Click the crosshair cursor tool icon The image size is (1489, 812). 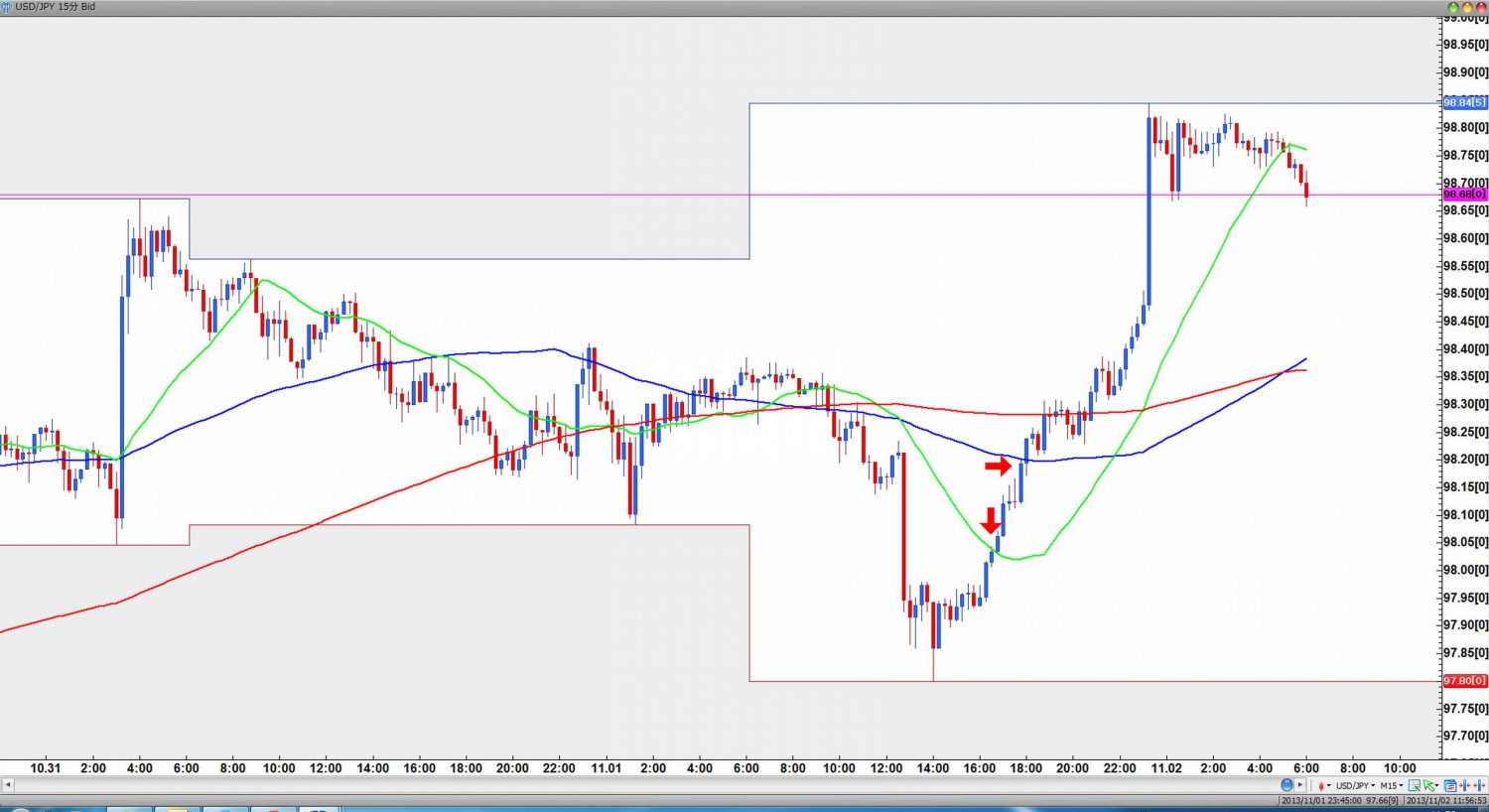[x=1415, y=785]
